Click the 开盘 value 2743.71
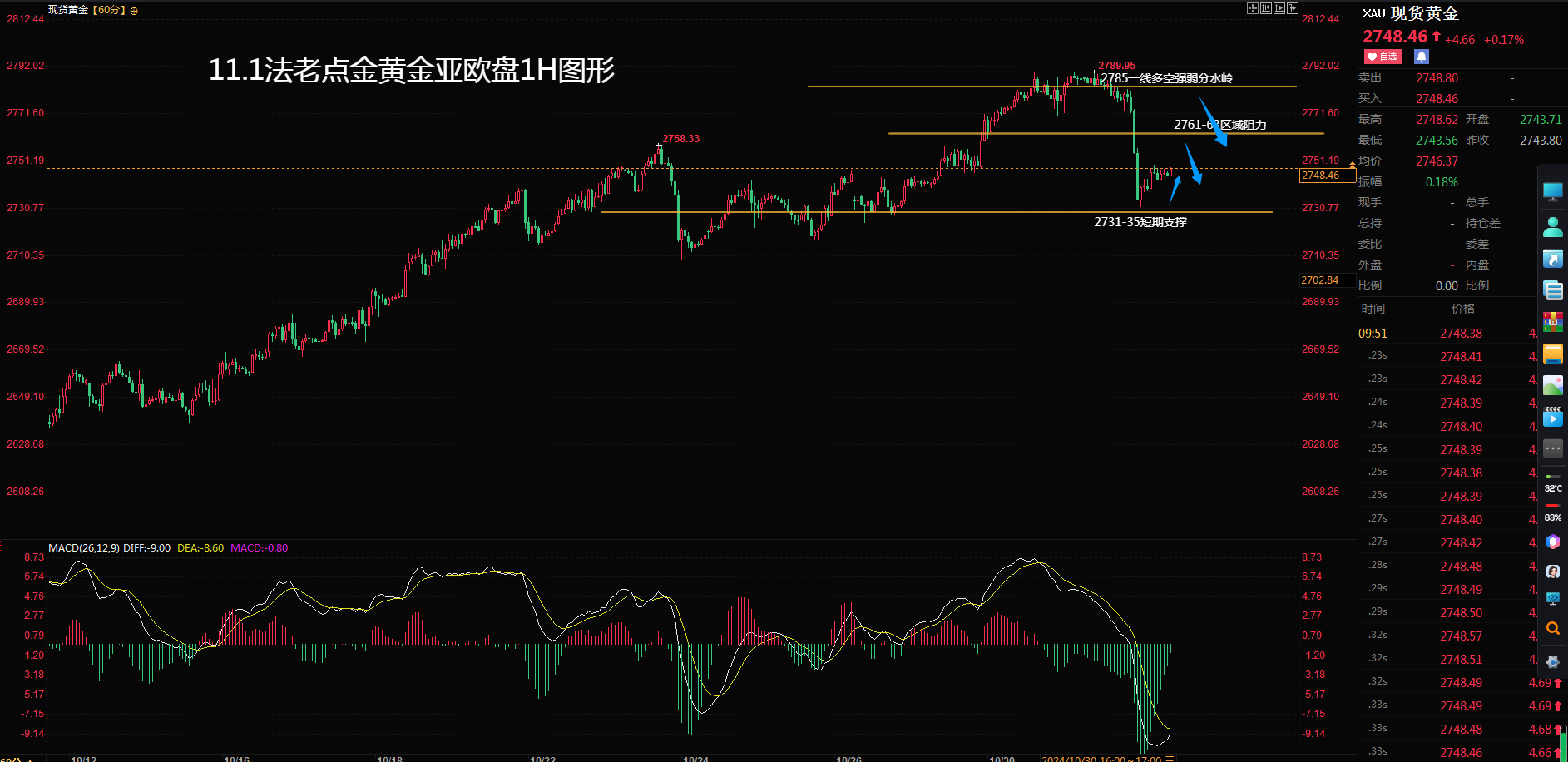This screenshot has height=762, width=1568. [1541, 120]
